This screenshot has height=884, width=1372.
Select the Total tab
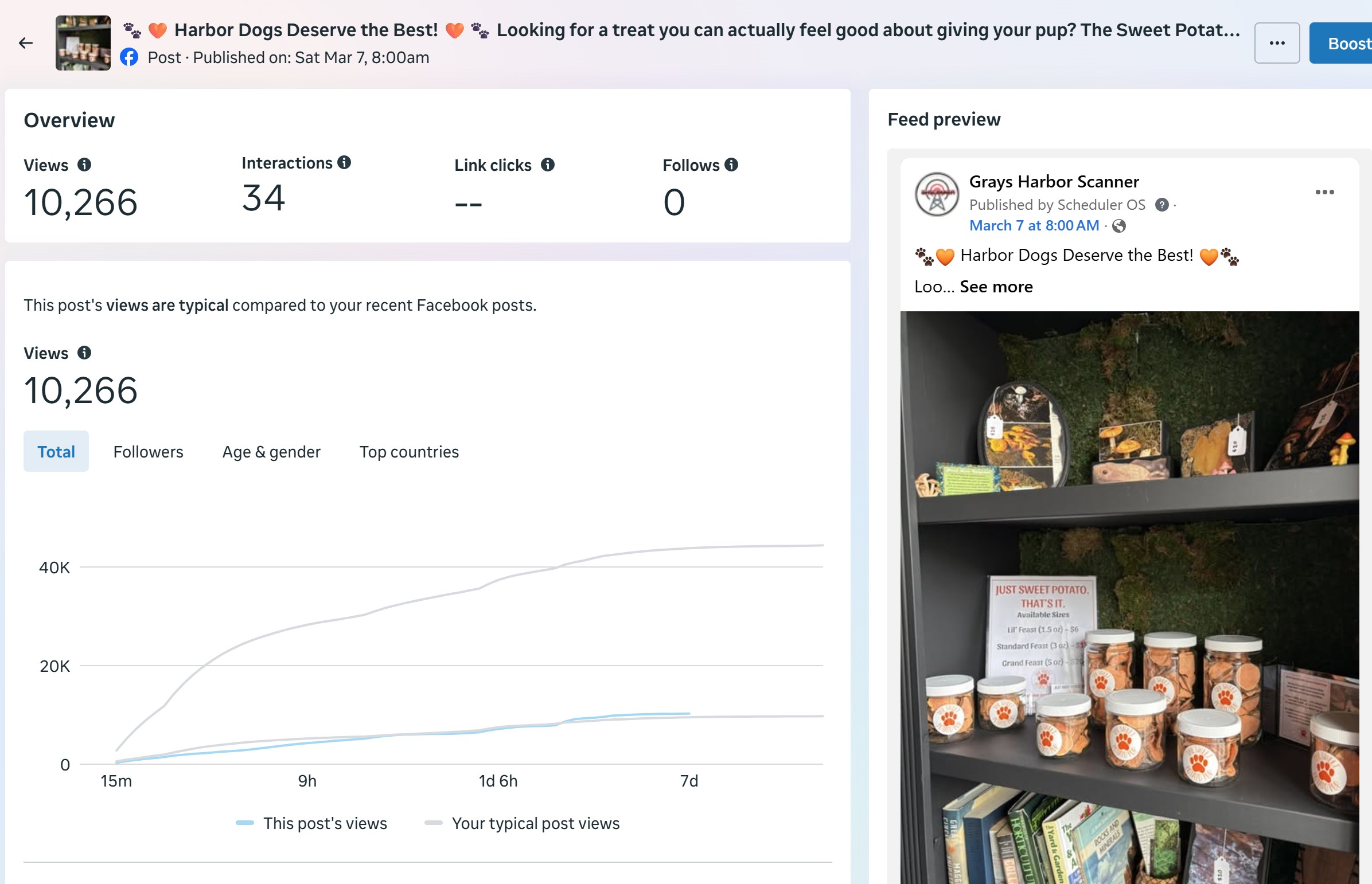(x=56, y=452)
